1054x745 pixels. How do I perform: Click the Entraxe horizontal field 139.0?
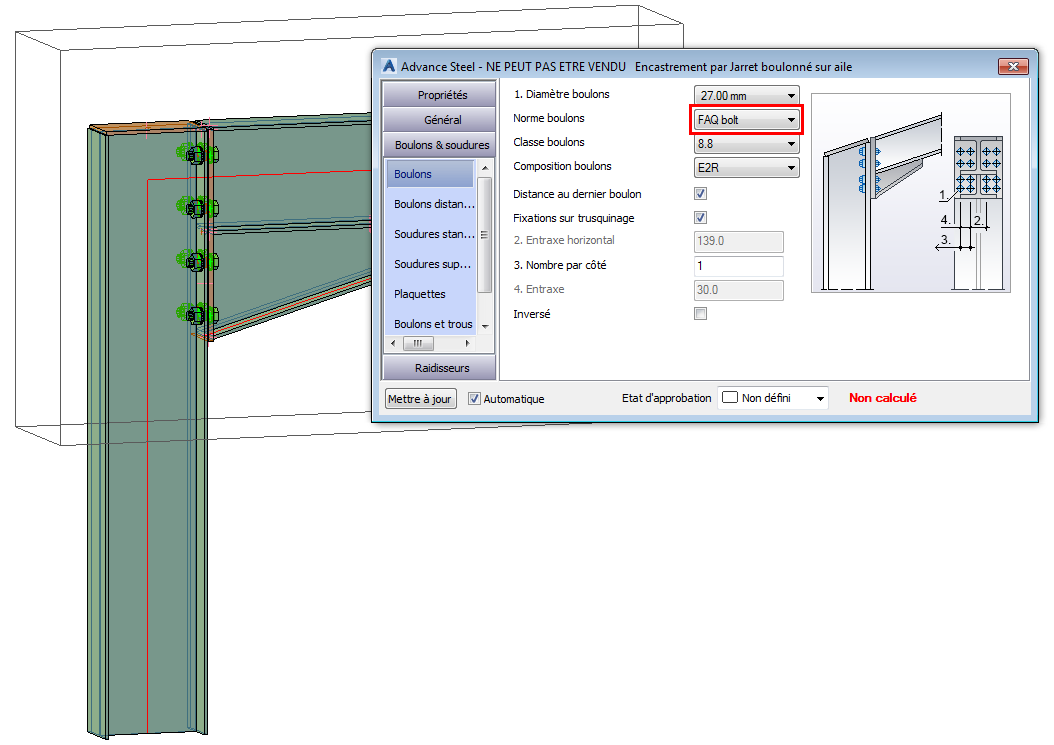(738, 241)
